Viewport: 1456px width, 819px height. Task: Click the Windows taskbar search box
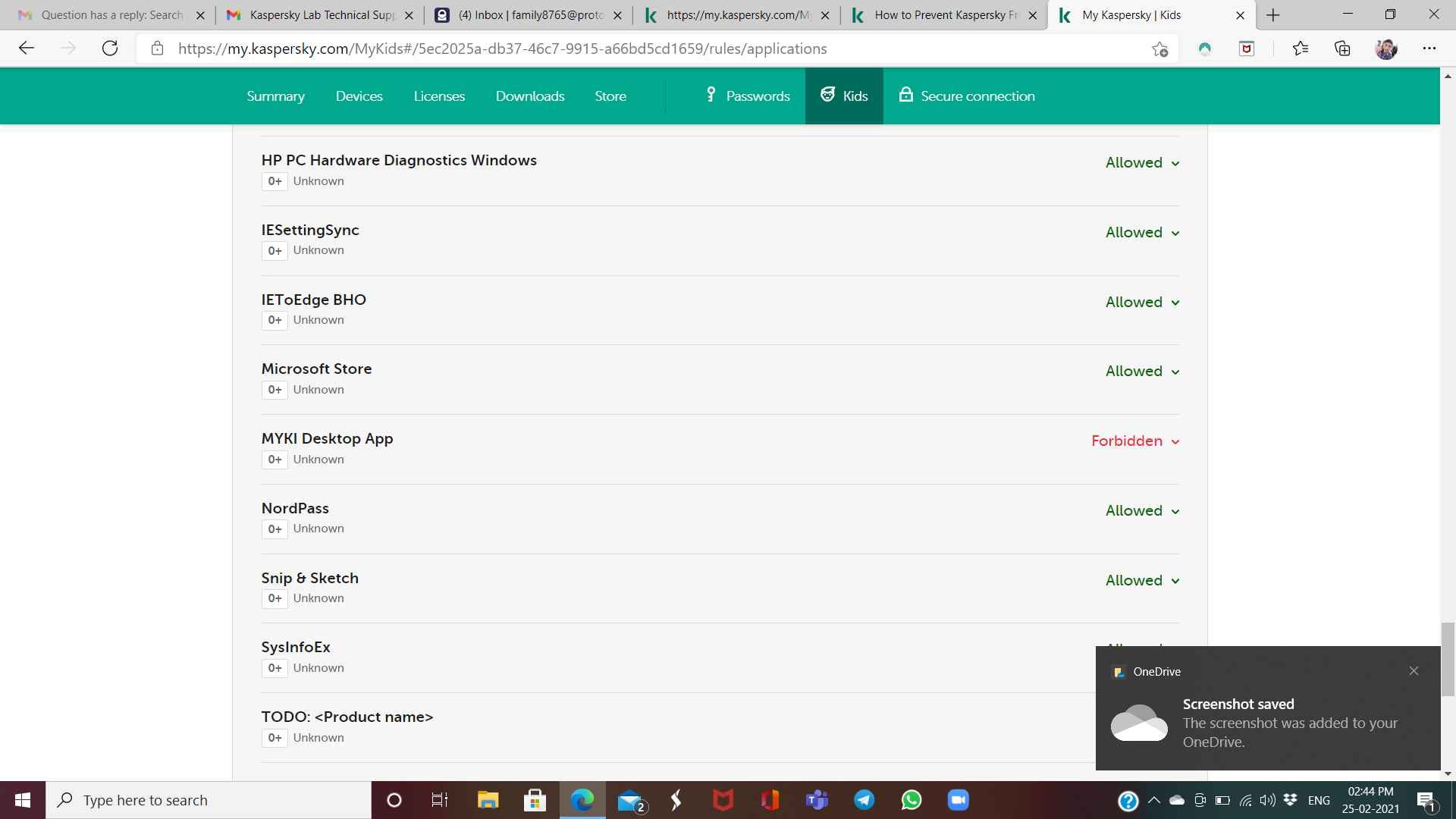coord(209,800)
